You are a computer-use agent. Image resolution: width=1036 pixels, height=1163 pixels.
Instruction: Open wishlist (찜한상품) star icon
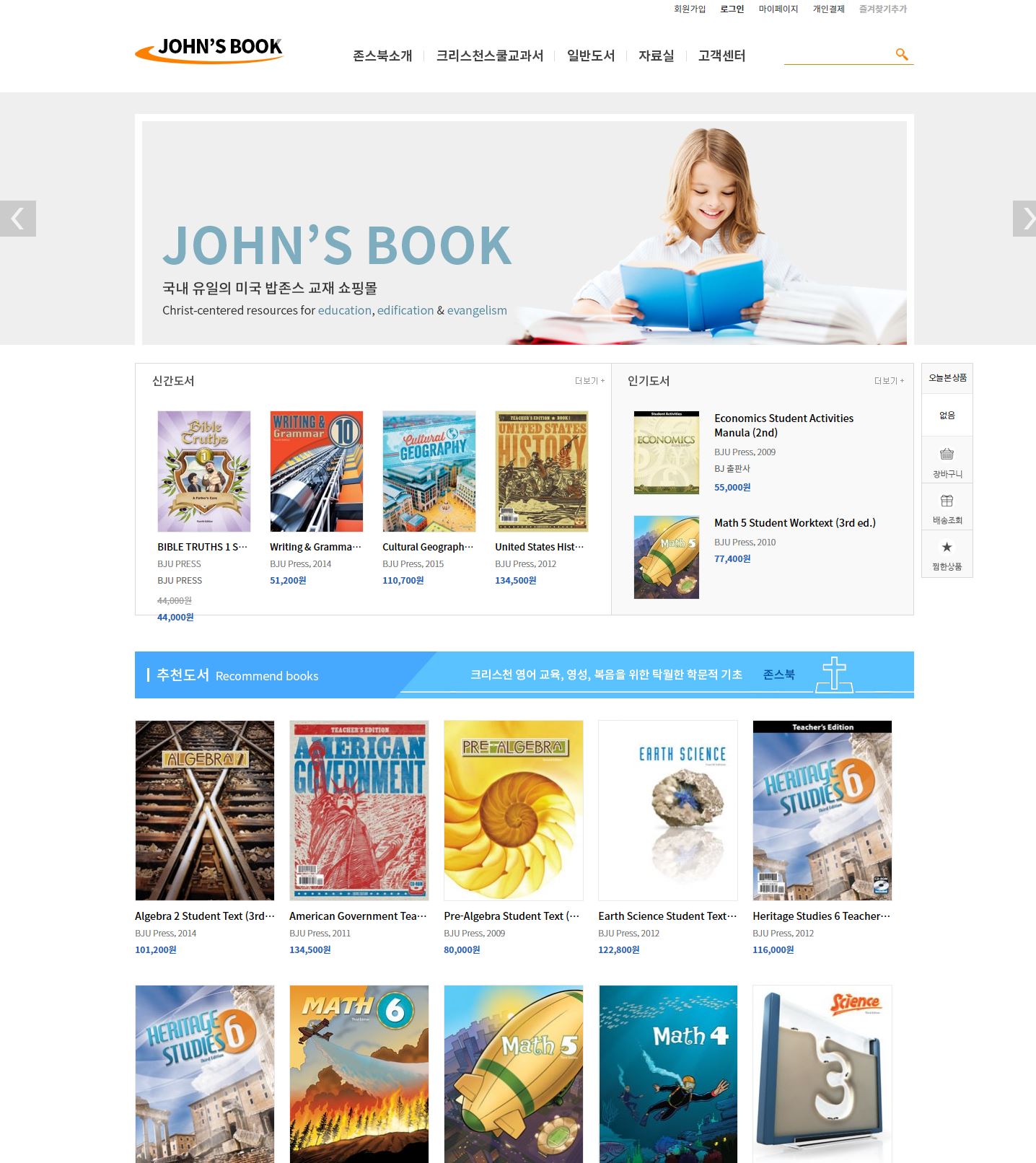(x=947, y=547)
